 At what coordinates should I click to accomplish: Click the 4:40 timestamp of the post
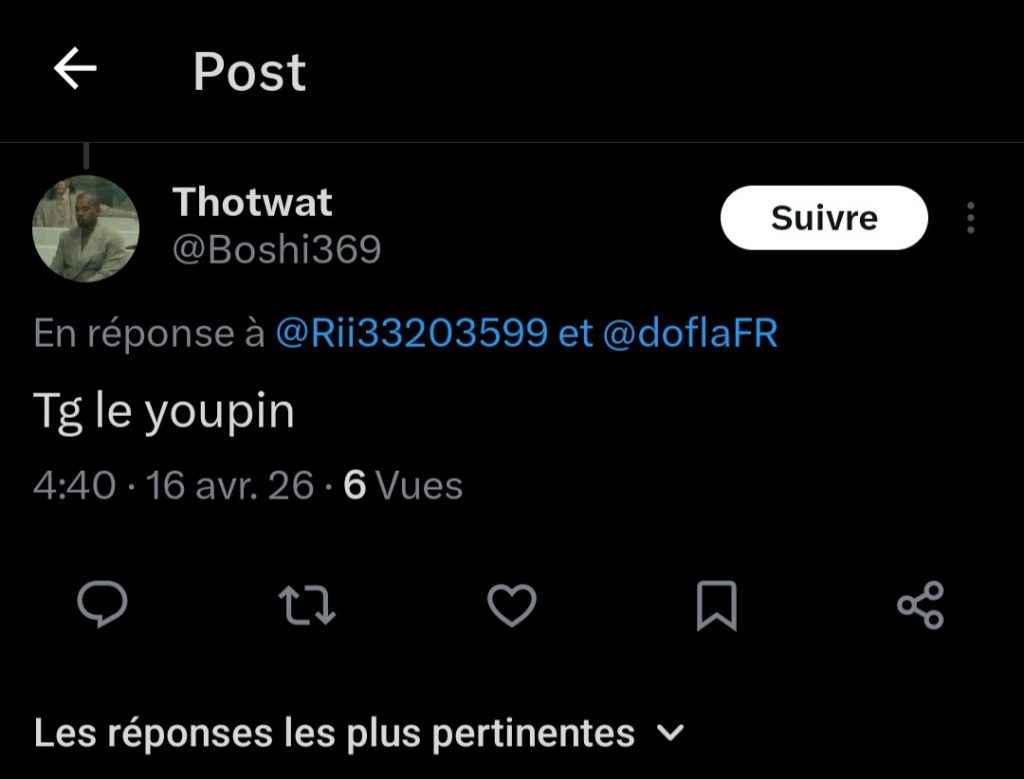(x=74, y=486)
